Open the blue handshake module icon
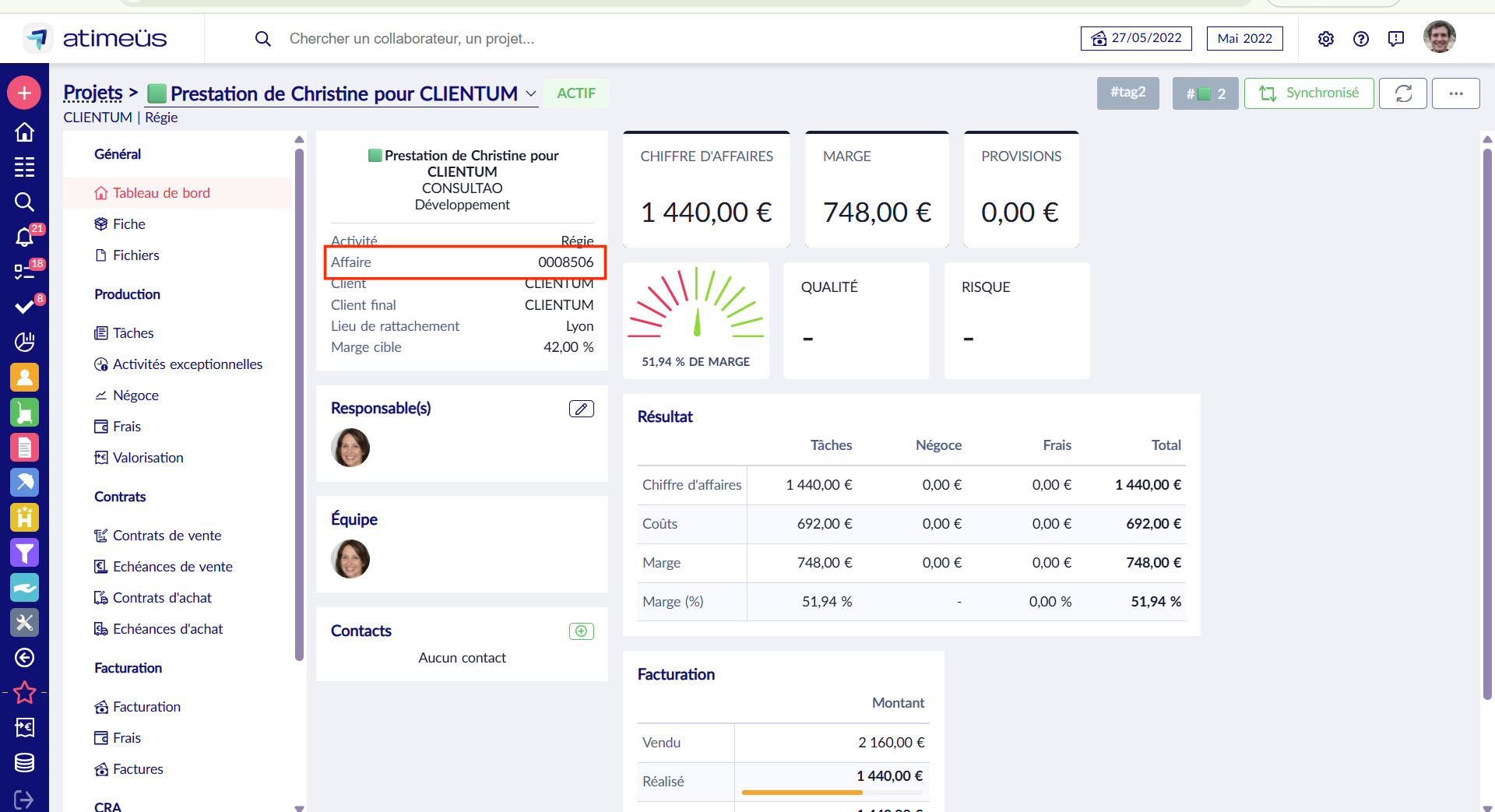The image size is (1495, 812). coord(24,588)
